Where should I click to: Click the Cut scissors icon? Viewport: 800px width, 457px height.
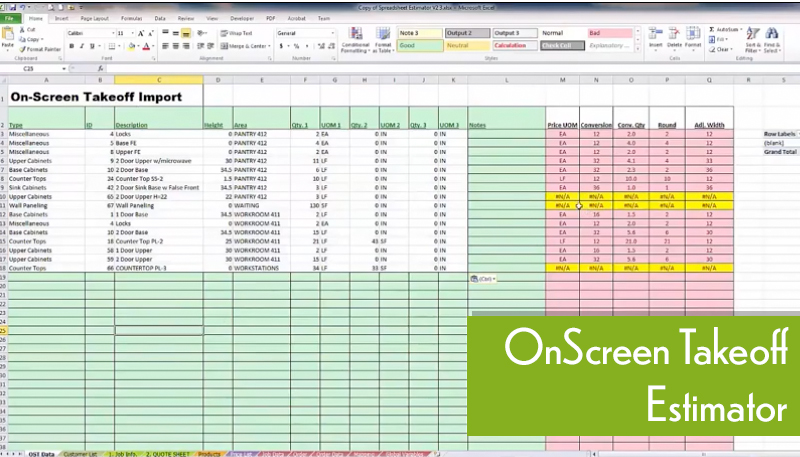[22, 30]
